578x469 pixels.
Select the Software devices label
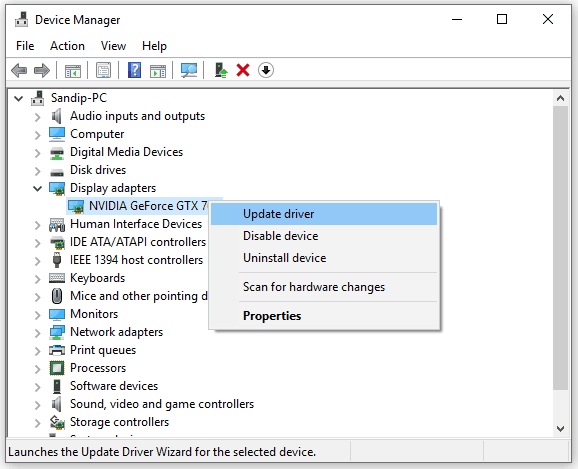point(114,386)
